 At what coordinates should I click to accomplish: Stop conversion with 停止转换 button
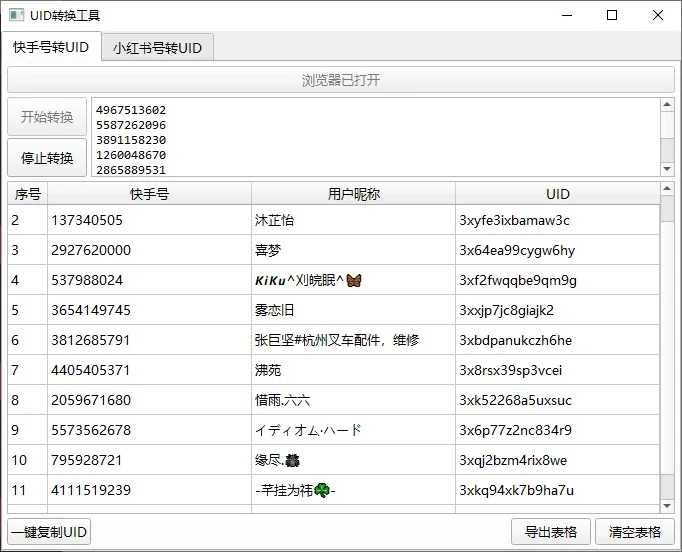coord(47,157)
